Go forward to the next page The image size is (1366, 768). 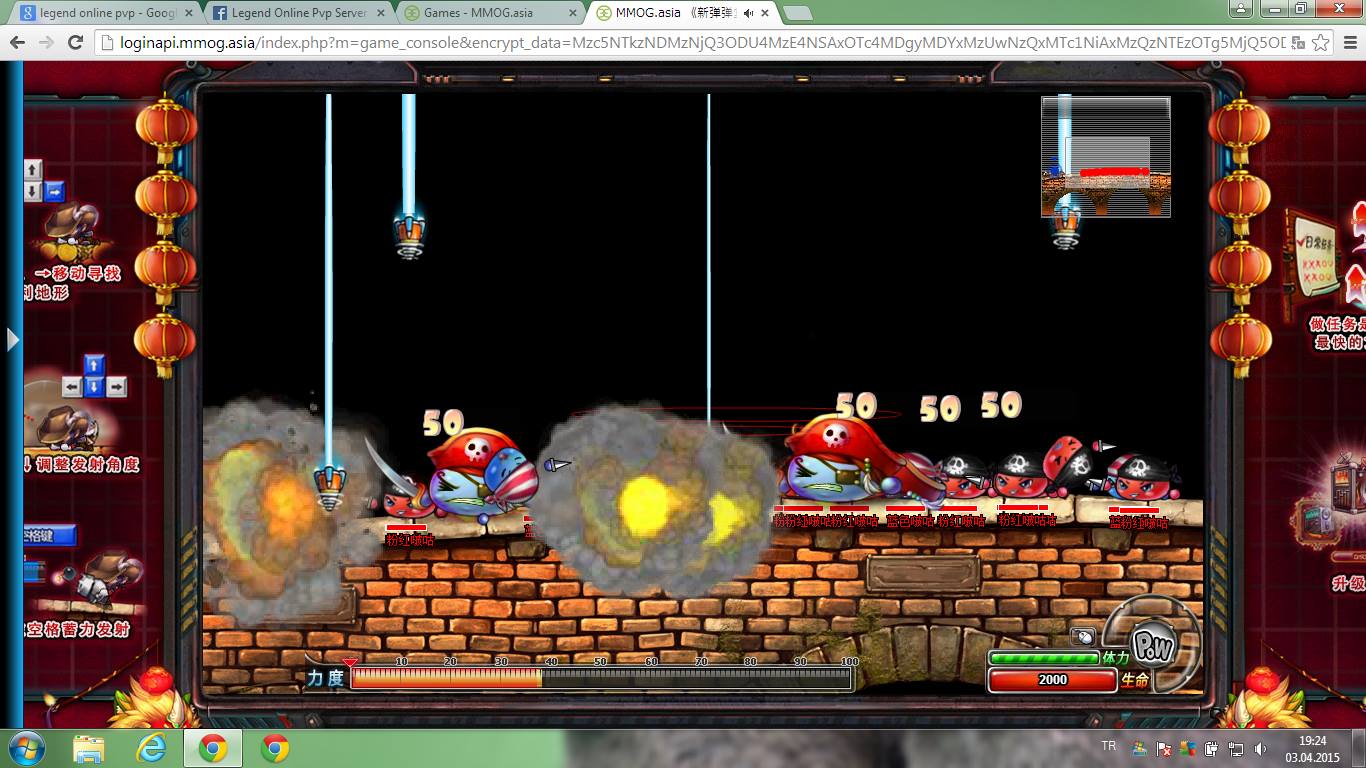46,43
